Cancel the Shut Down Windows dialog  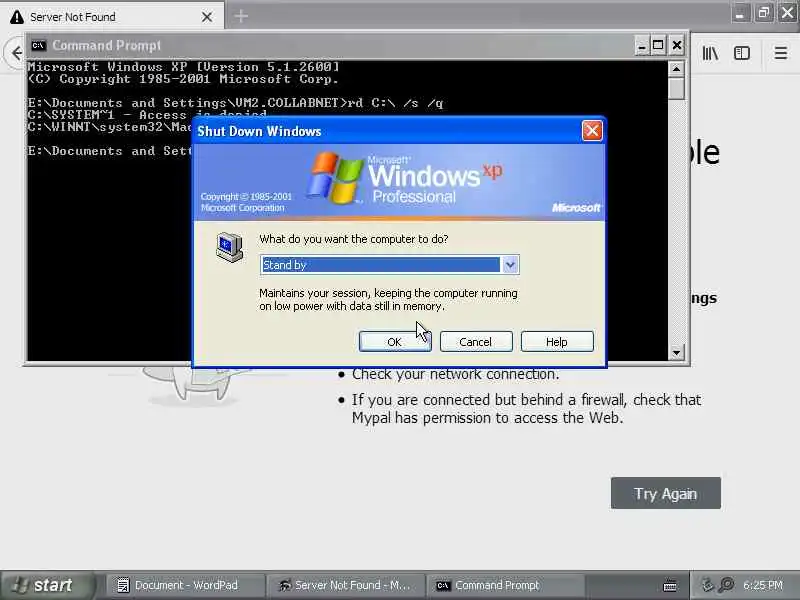pyautogui.click(x=476, y=341)
